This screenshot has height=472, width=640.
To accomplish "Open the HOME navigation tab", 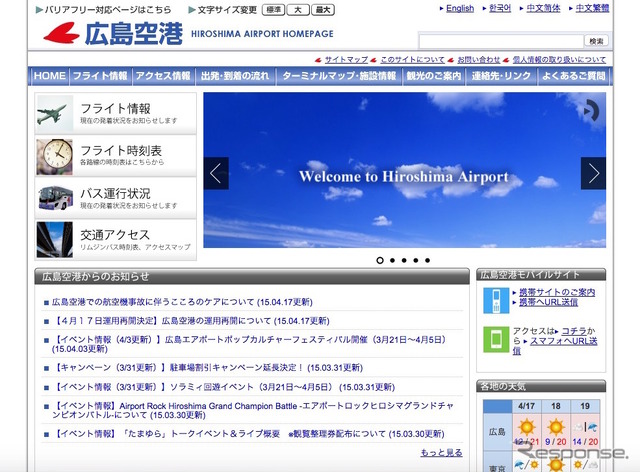I will click(49, 76).
